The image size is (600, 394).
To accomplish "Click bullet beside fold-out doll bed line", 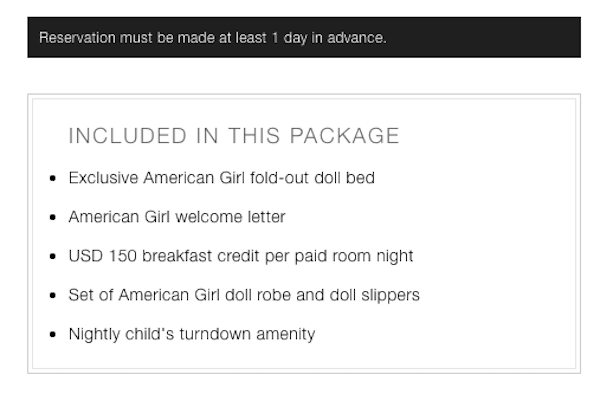I will 53,178.
